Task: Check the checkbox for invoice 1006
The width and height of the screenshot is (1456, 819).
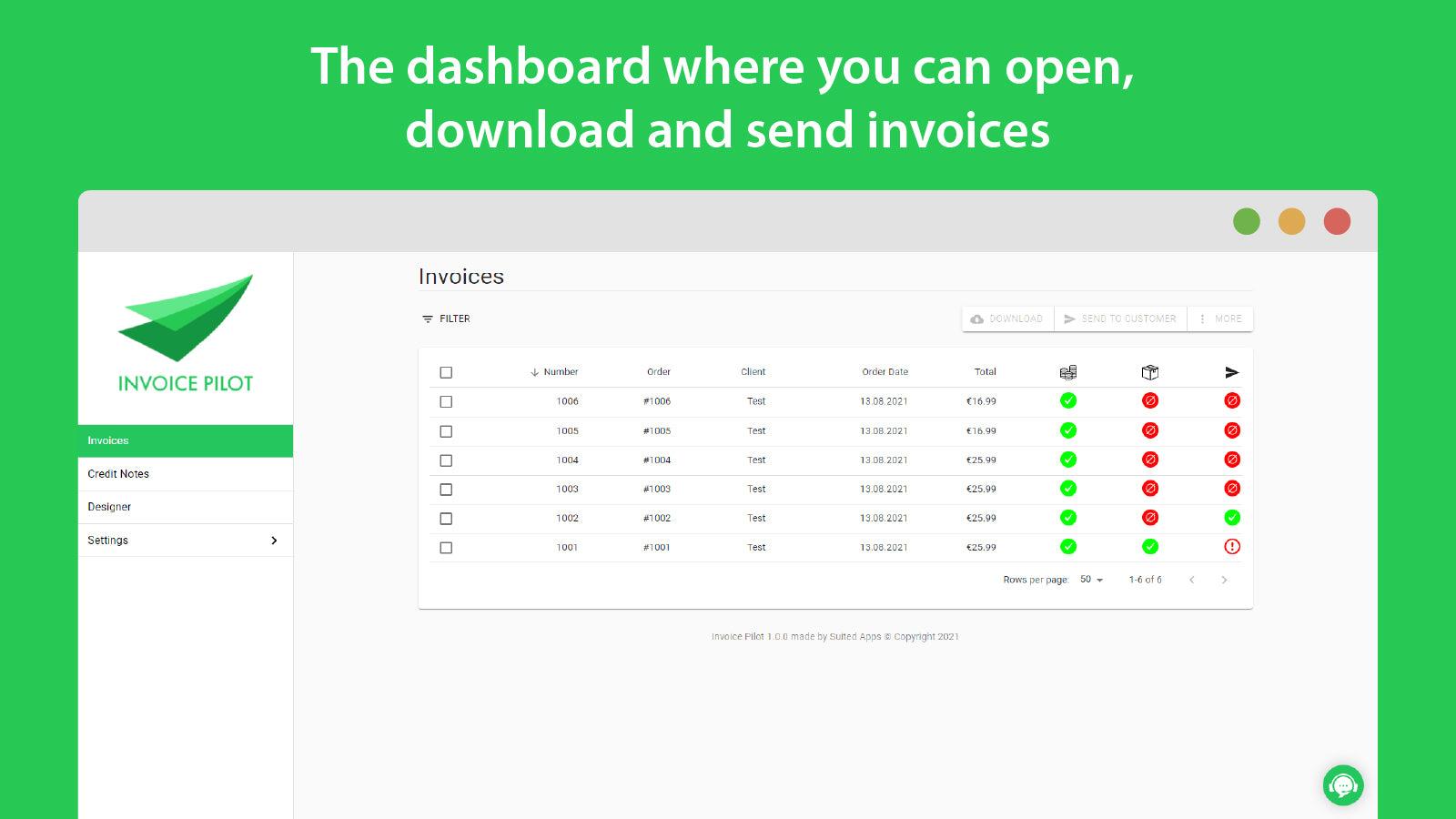Action: coord(446,401)
